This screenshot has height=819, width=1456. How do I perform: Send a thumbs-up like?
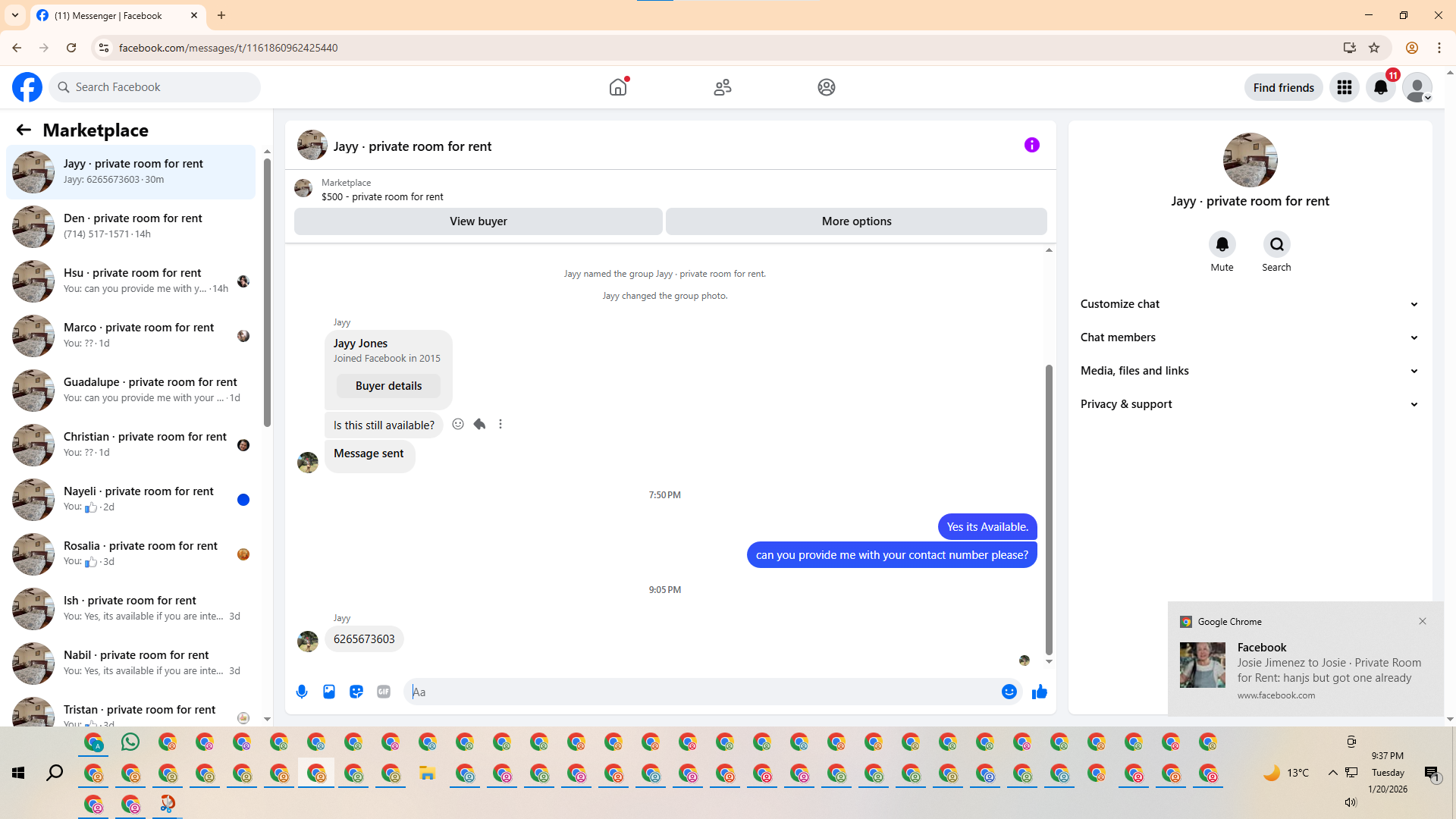(x=1040, y=692)
